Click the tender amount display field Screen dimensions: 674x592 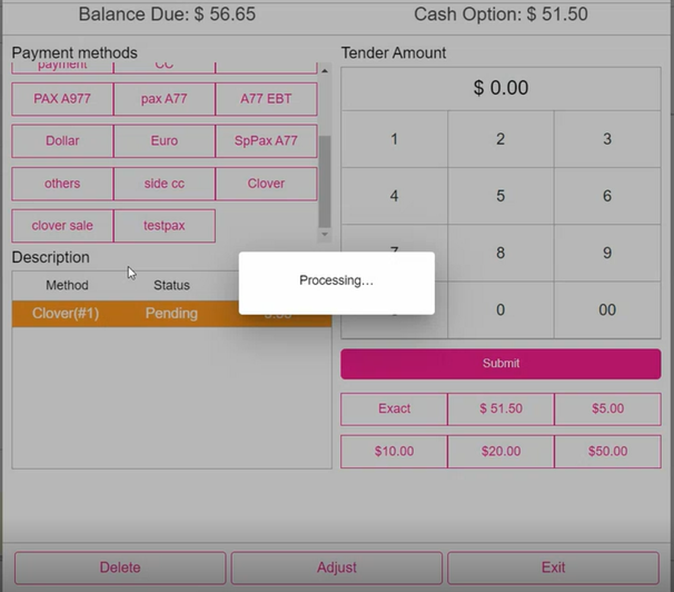pyautogui.click(x=500, y=88)
